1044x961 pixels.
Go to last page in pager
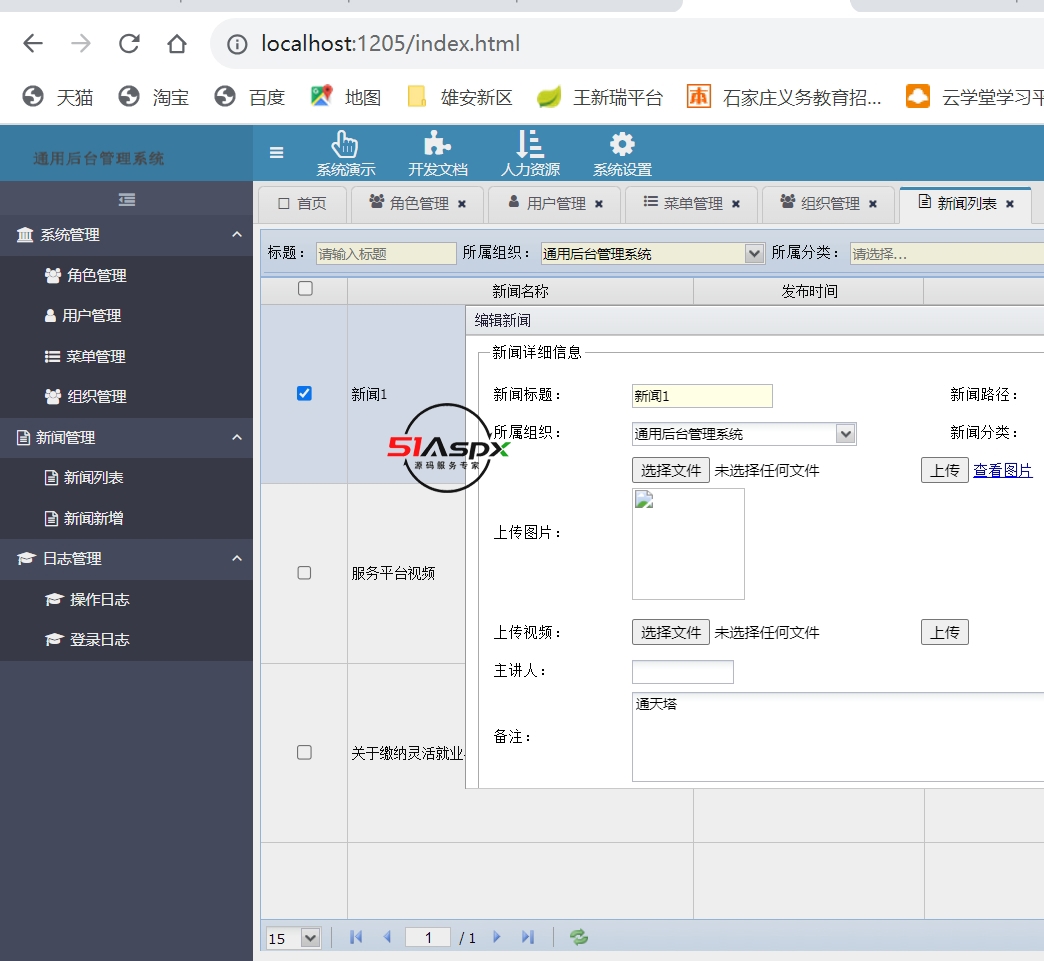(527, 938)
